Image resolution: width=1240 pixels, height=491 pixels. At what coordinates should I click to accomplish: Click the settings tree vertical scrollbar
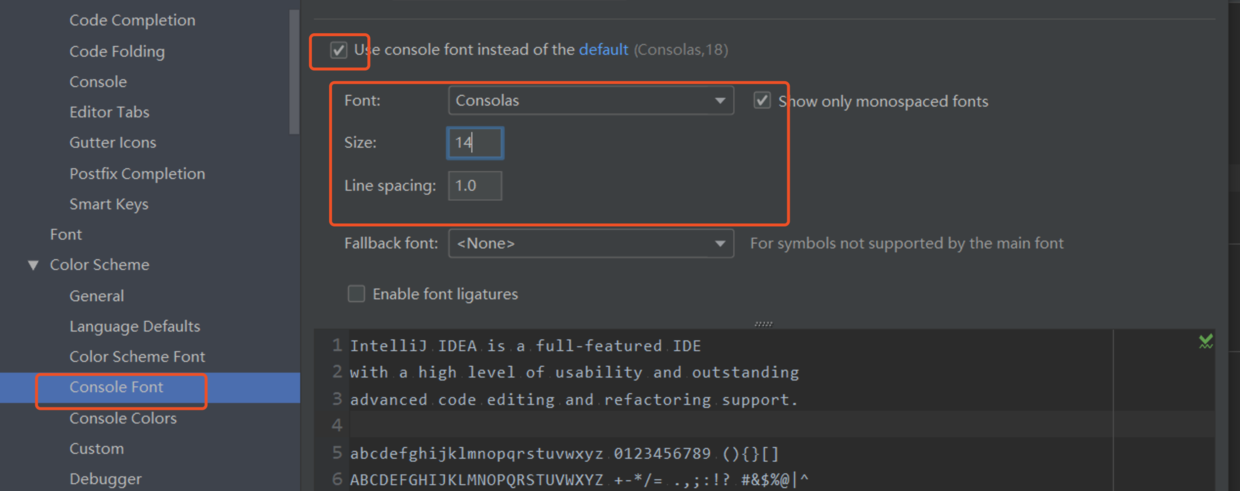tap(294, 70)
